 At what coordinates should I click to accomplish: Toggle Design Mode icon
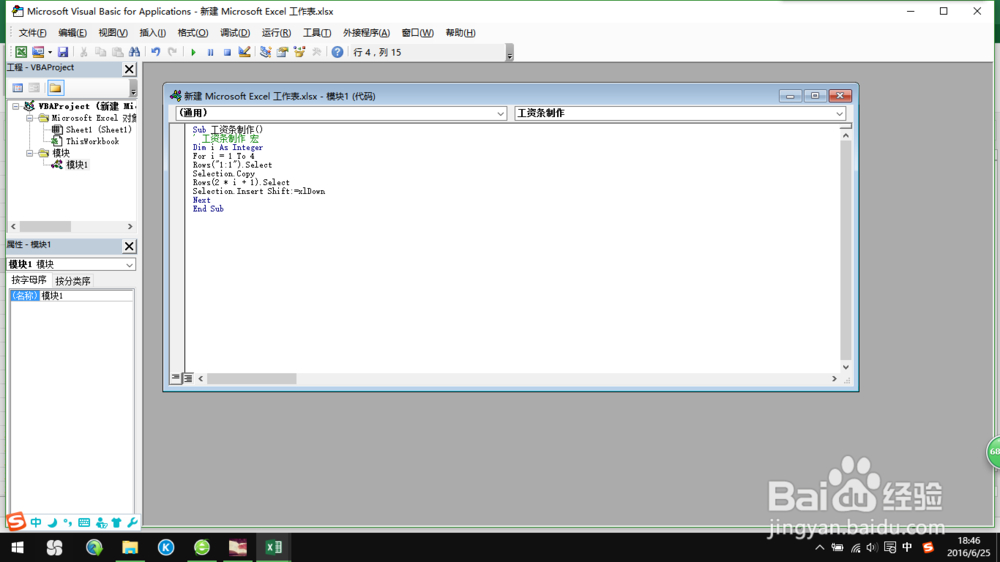pyautogui.click(x=244, y=52)
